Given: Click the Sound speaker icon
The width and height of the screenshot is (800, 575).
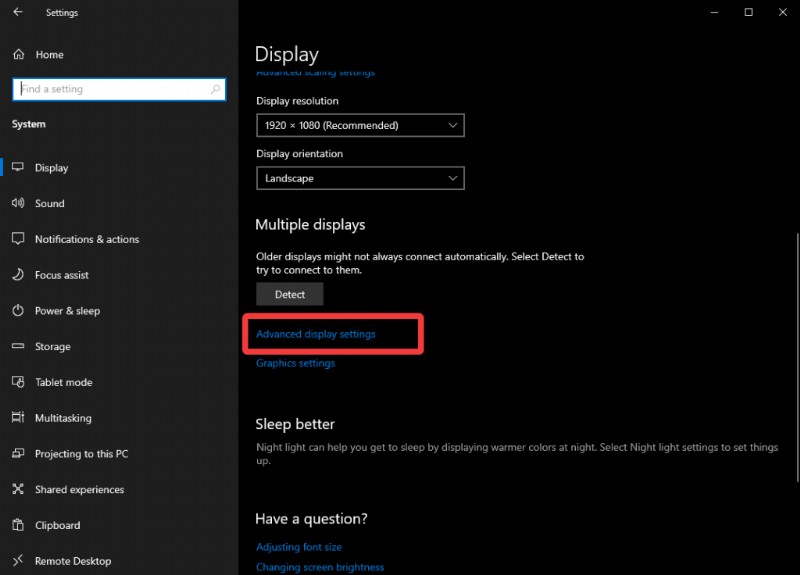Looking at the screenshot, I should click(18, 203).
